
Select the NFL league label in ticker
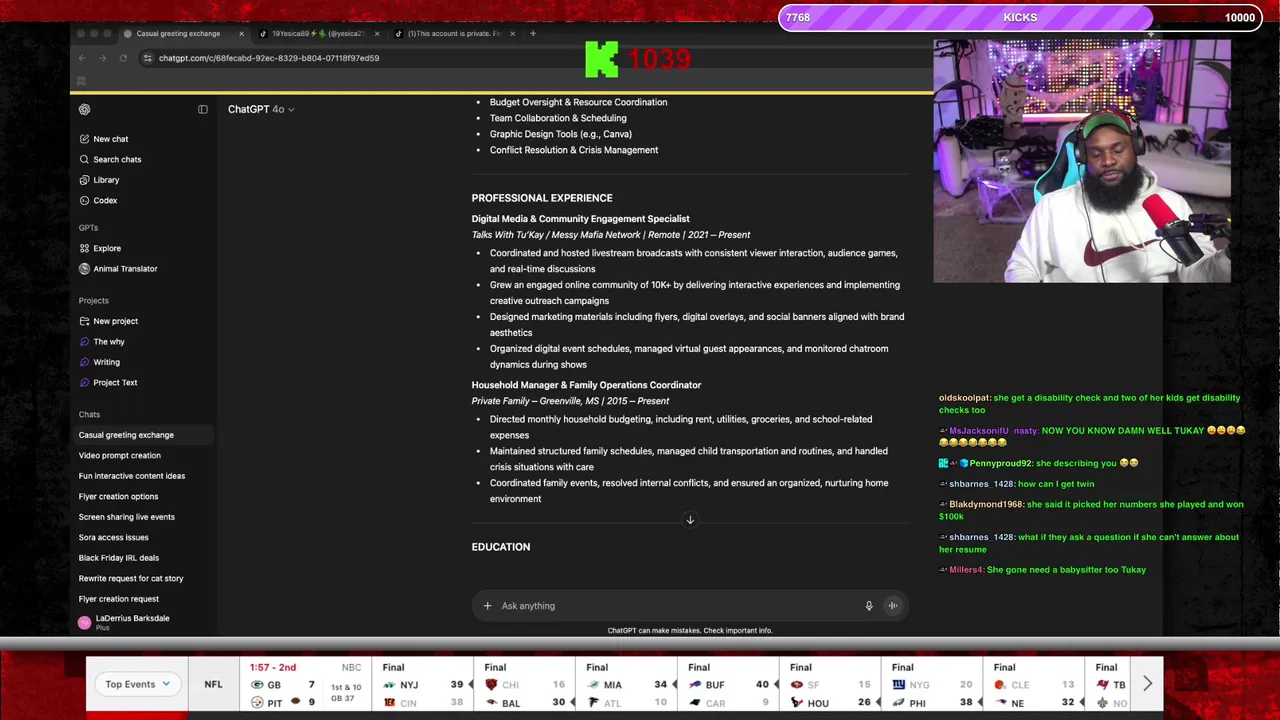[x=213, y=684]
